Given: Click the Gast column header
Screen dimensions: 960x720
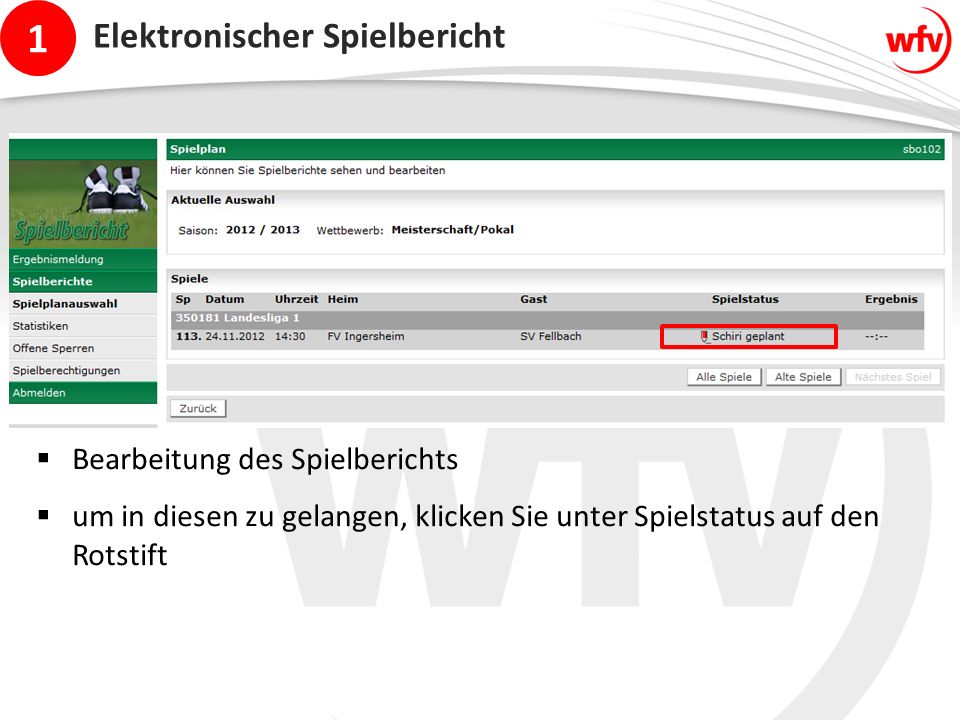Looking at the screenshot, I should (x=534, y=299).
